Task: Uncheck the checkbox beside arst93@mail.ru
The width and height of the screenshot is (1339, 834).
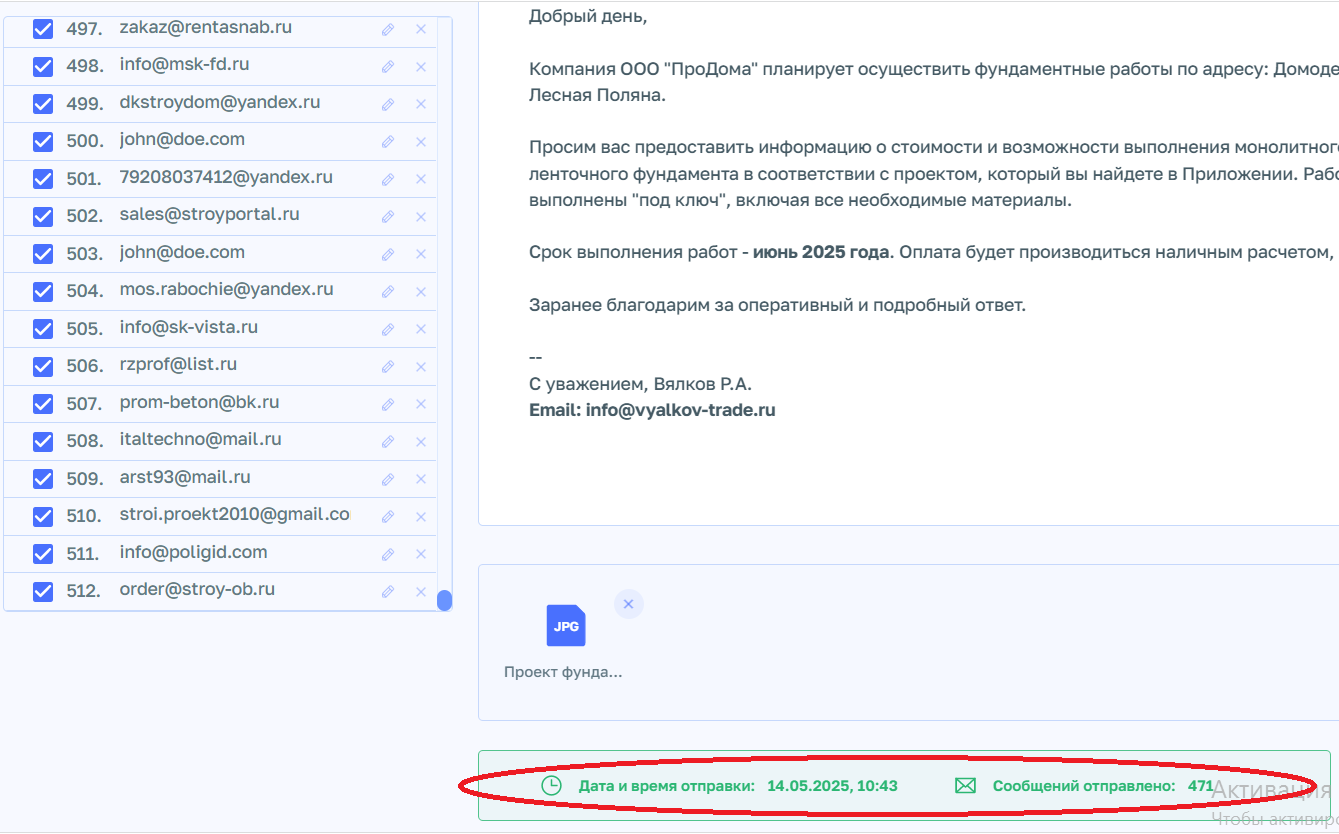Action: coord(42,478)
